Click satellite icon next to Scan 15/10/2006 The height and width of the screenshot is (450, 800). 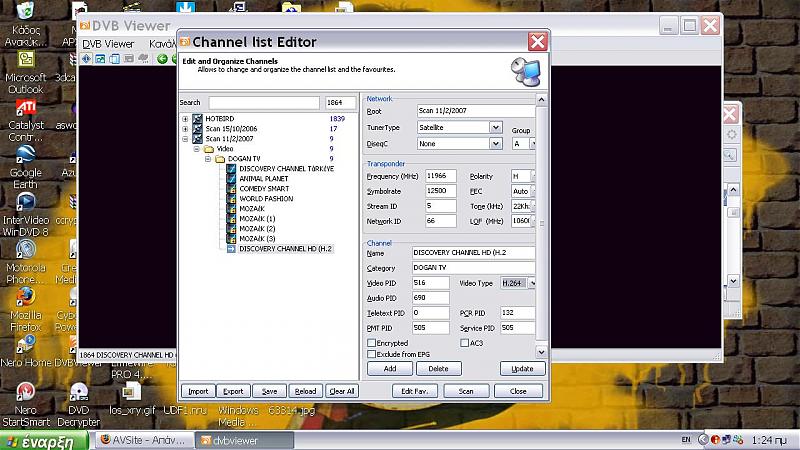[197, 129]
